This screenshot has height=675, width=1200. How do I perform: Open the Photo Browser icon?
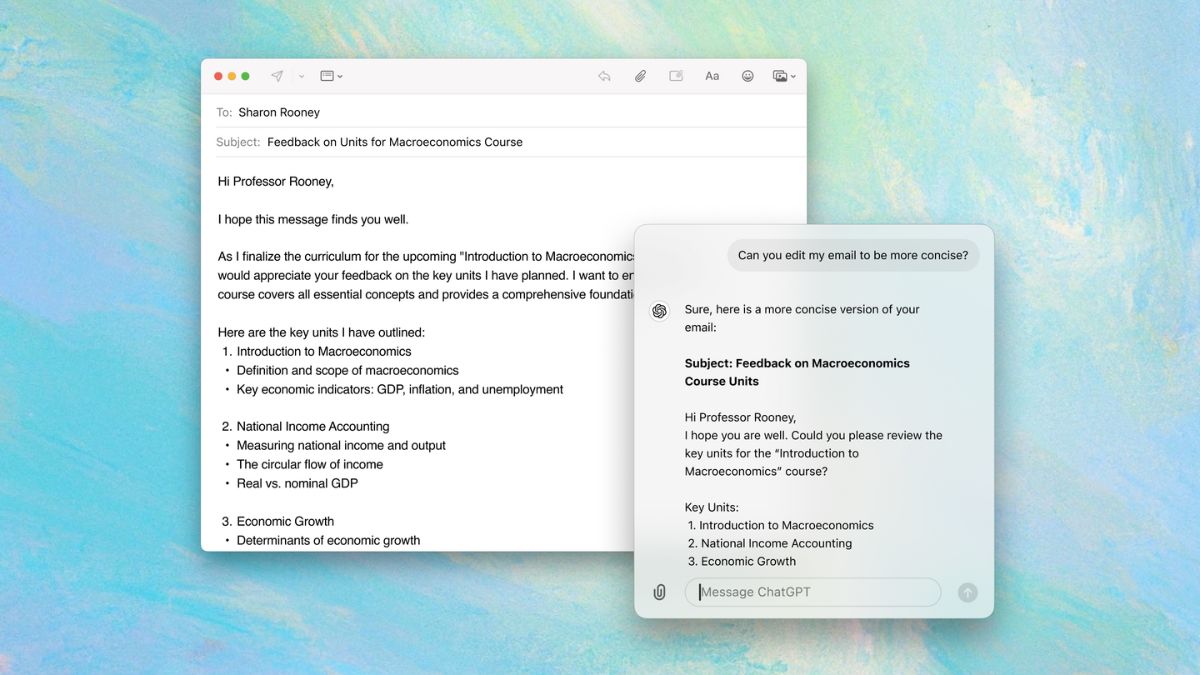[x=778, y=75]
